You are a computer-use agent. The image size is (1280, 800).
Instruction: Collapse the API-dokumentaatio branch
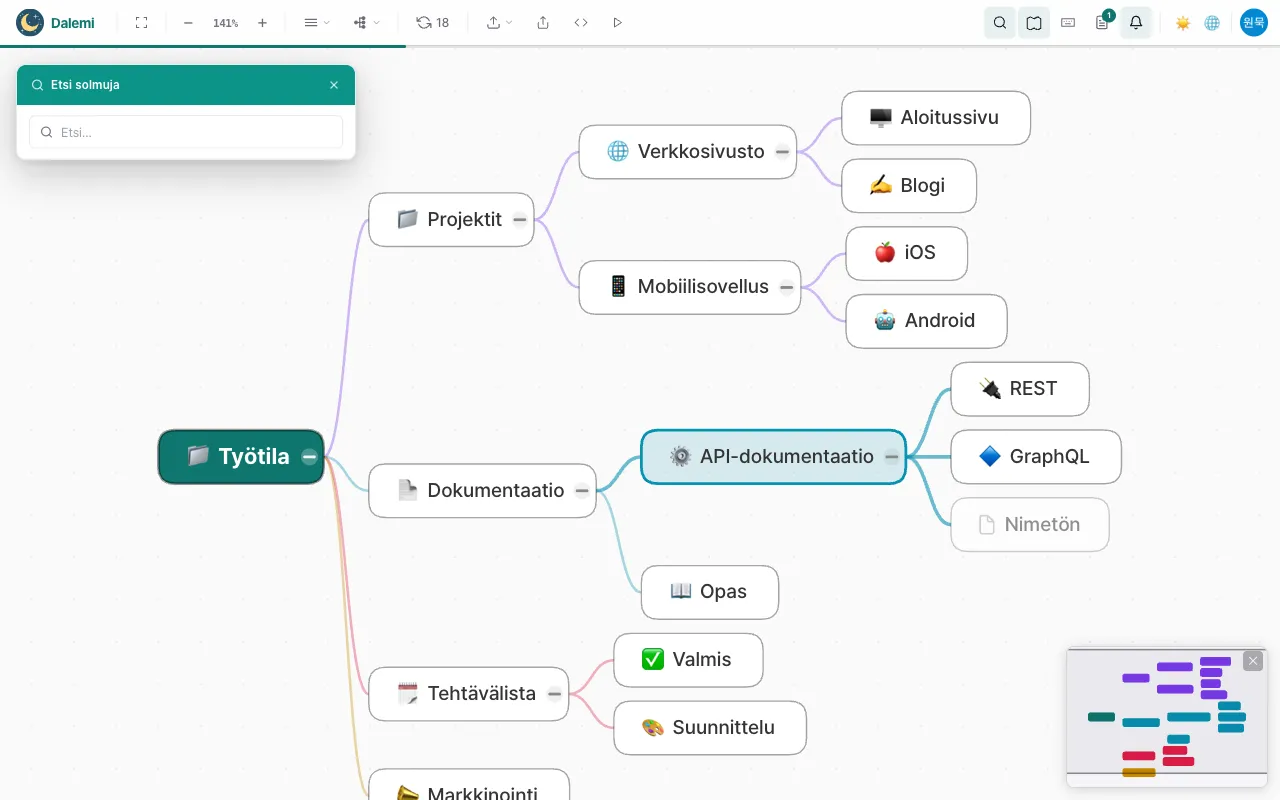(x=892, y=457)
